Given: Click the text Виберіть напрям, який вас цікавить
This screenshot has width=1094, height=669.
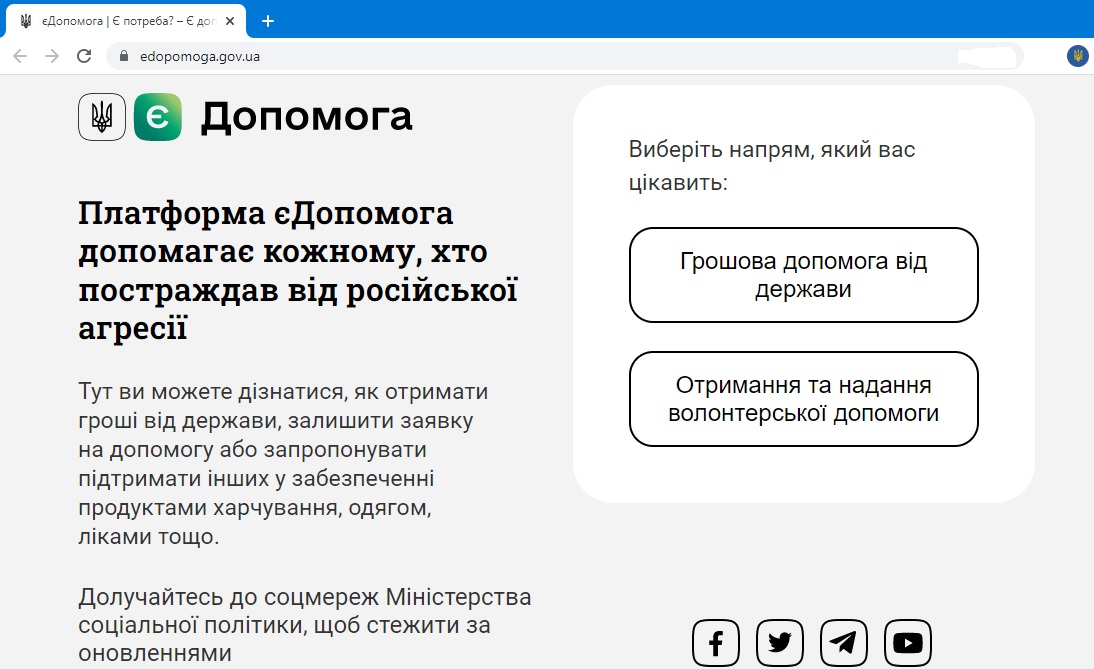Looking at the screenshot, I should click(x=772, y=166).
